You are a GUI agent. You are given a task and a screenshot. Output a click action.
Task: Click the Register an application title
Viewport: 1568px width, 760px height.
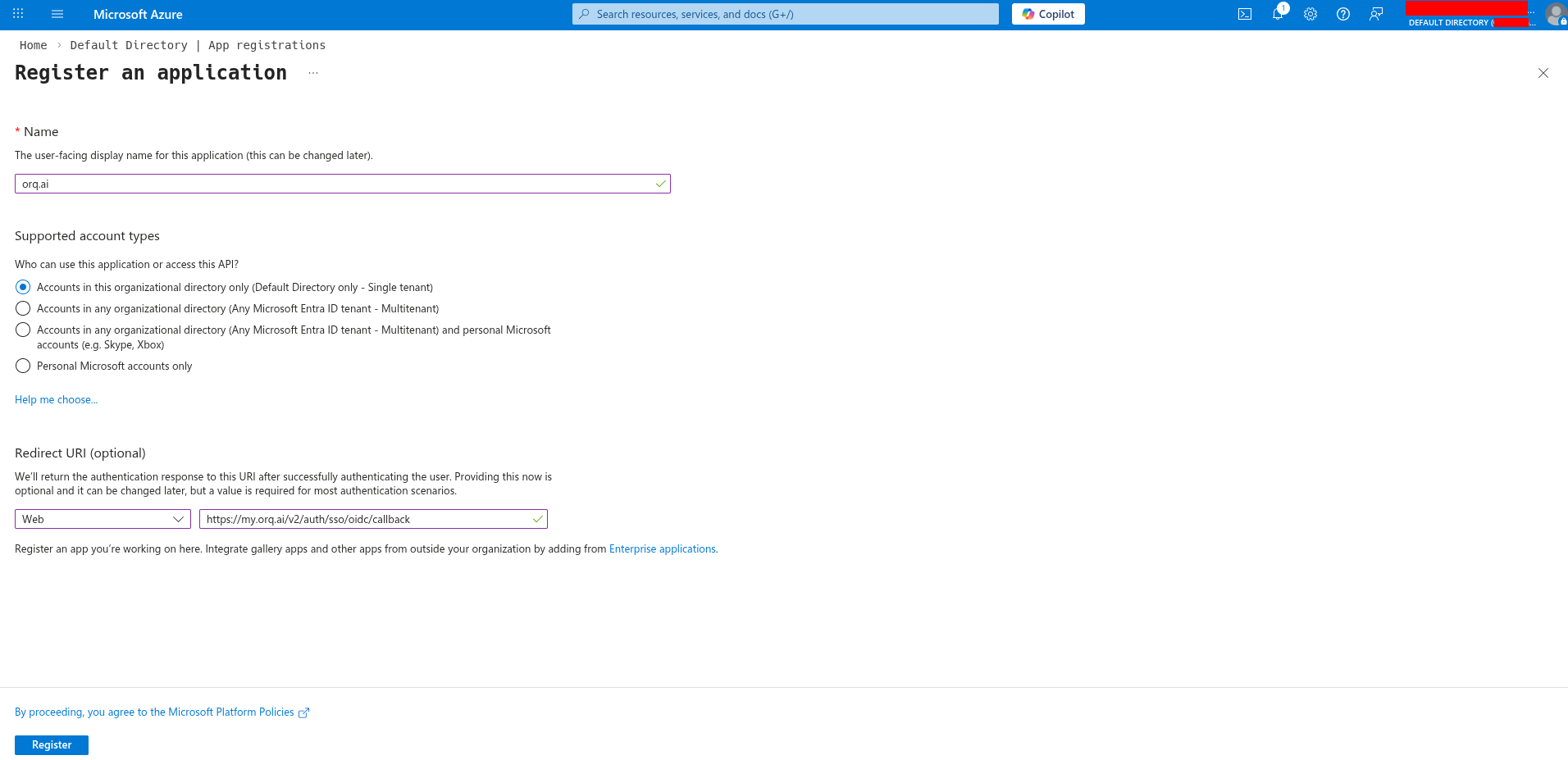(x=151, y=73)
